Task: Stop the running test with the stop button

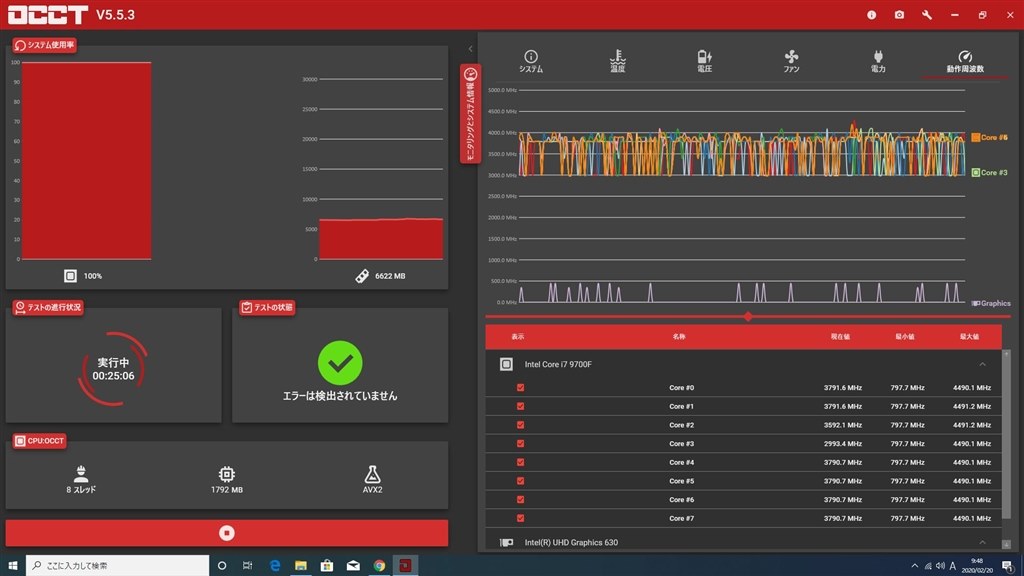Action: tap(227, 533)
